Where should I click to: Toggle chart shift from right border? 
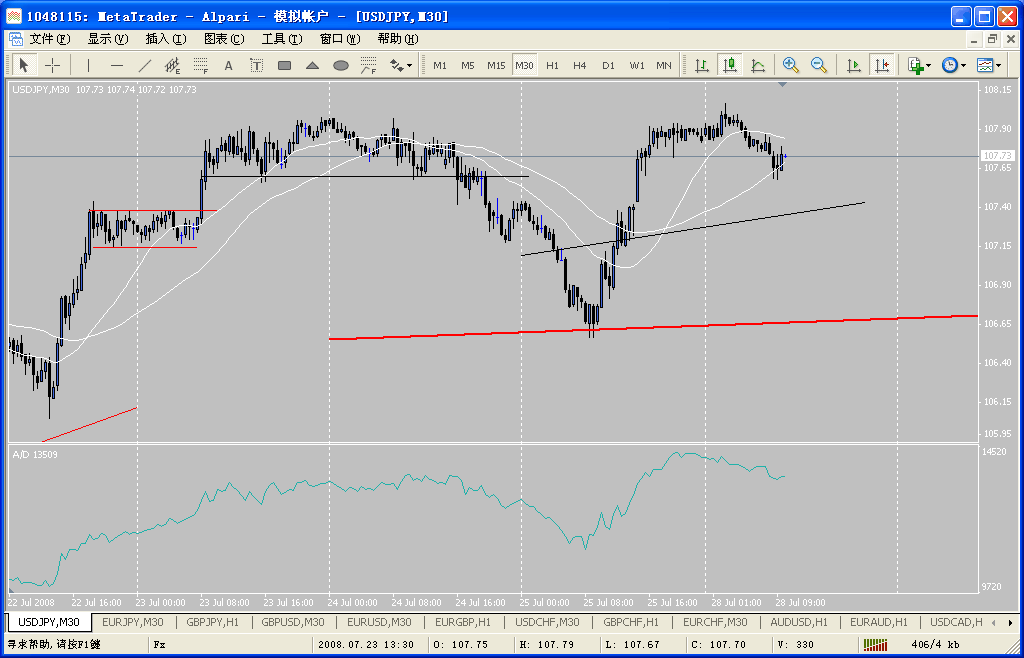(x=882, y=65)
